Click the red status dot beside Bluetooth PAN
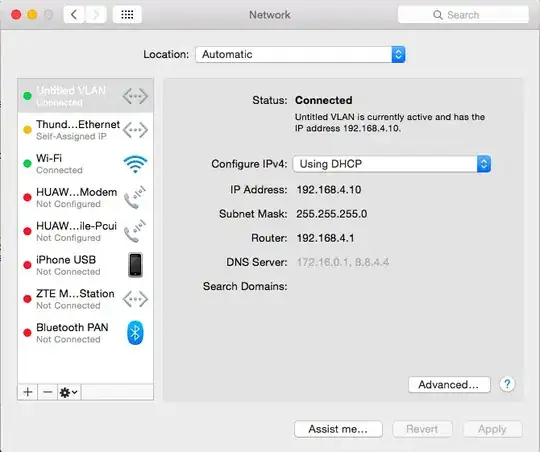 (x=27, y=332)
